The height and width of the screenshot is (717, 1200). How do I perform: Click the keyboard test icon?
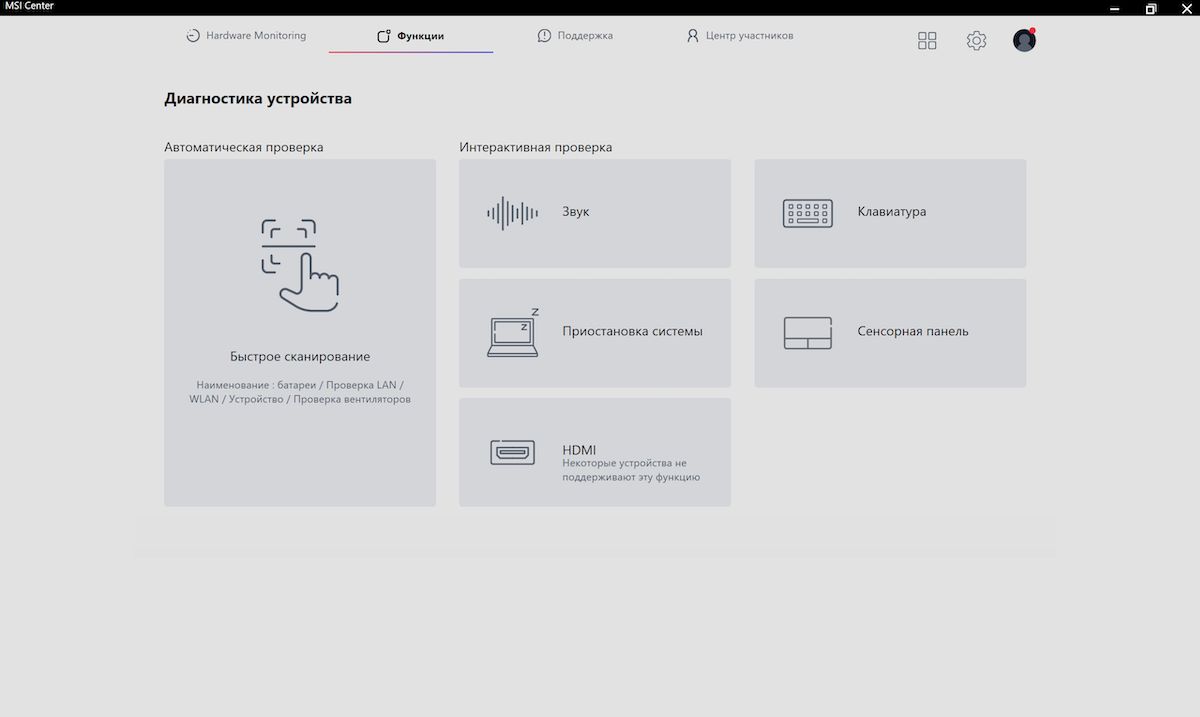808,213
